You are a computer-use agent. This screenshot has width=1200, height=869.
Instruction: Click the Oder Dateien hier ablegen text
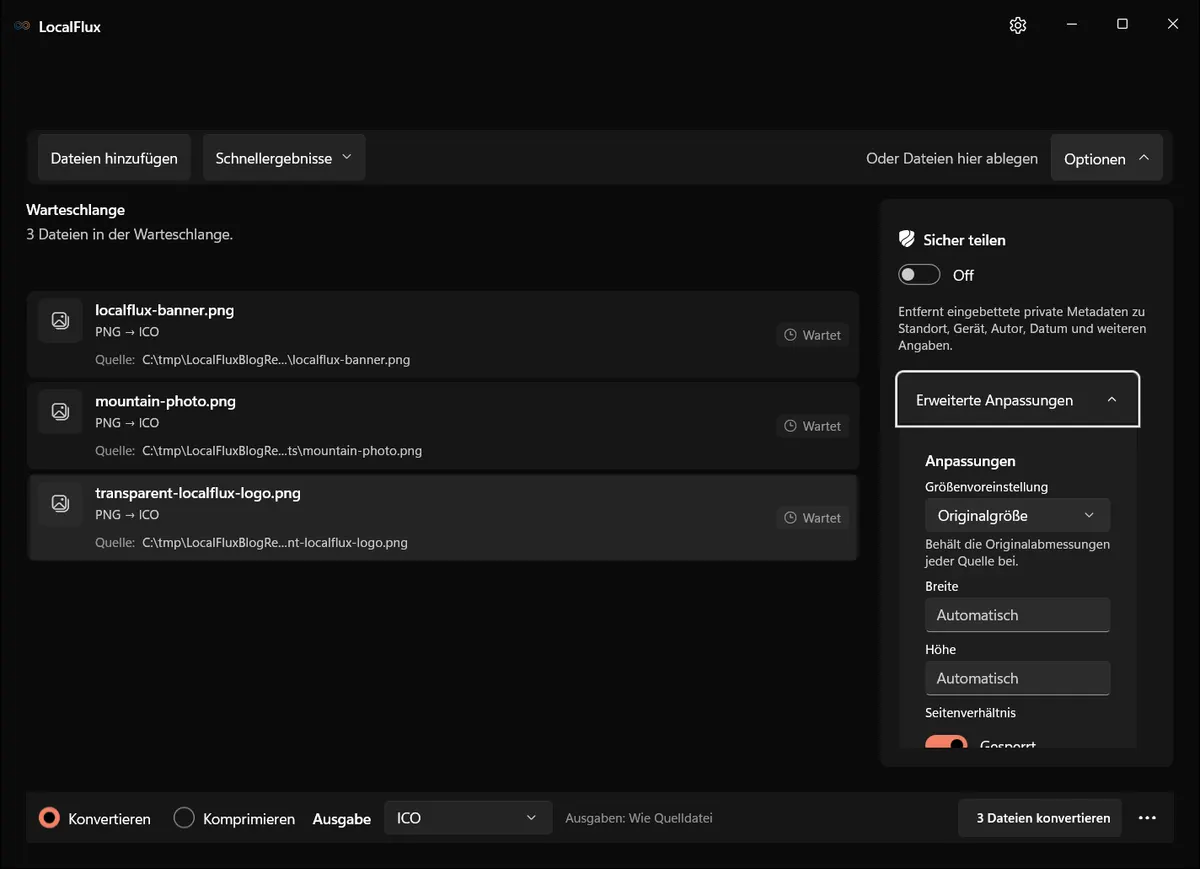[952, 158]
